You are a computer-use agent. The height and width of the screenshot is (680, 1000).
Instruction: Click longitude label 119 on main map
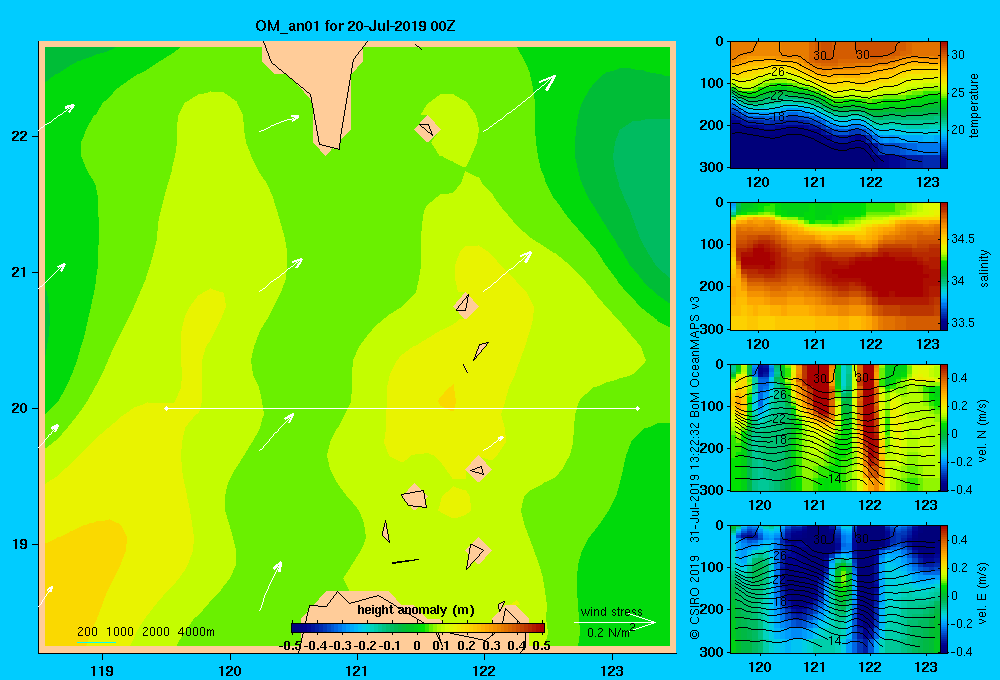[x=102, y=670]
